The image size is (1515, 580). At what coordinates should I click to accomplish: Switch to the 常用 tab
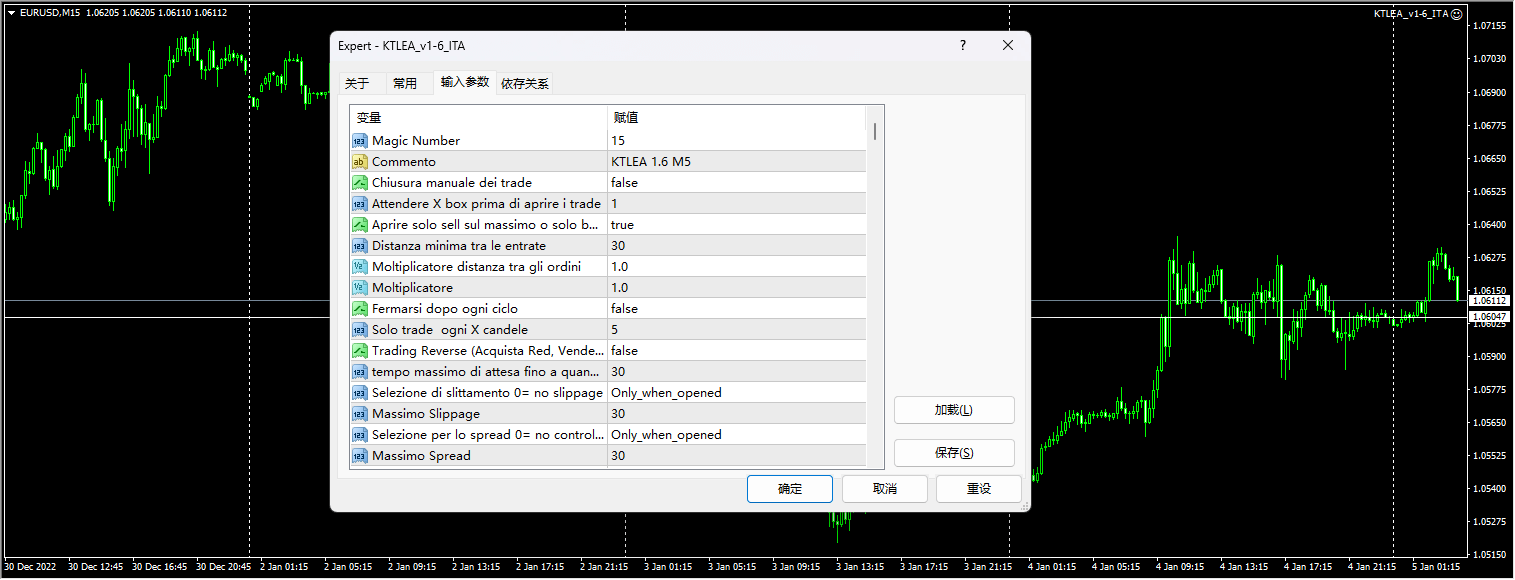(x=408, y=83)
